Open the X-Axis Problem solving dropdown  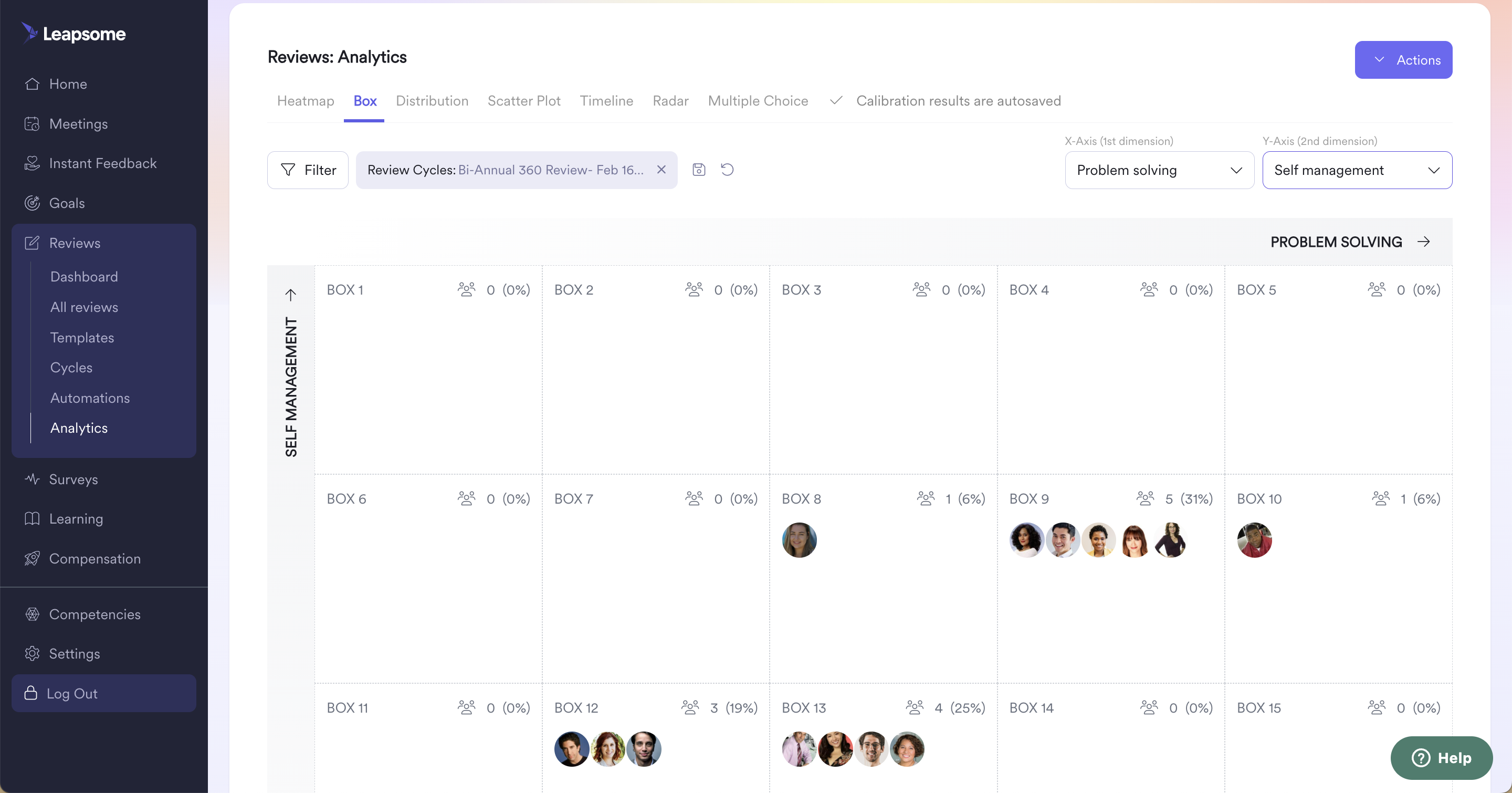[x=1159, y=170]
